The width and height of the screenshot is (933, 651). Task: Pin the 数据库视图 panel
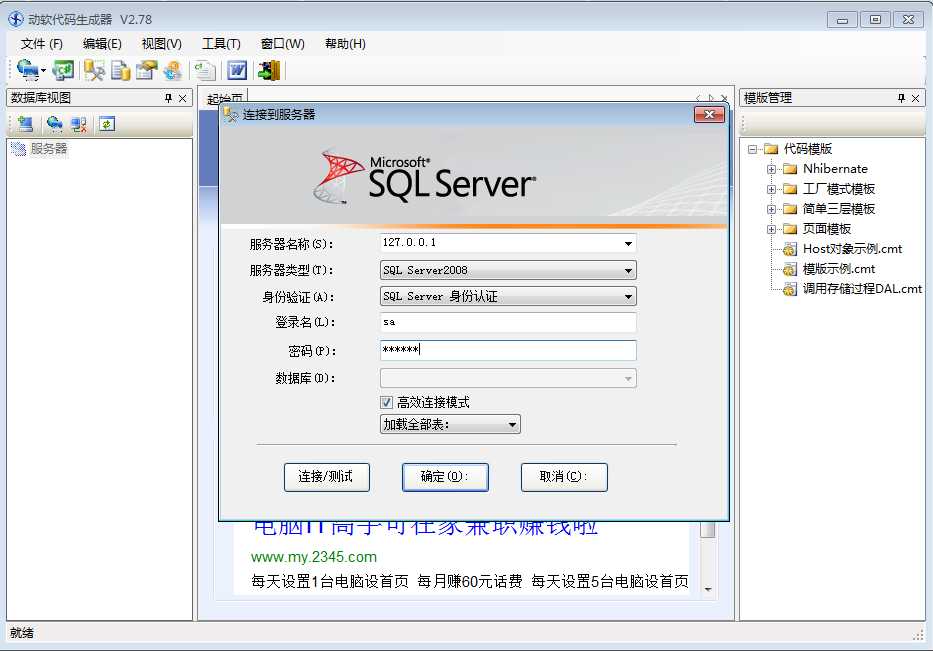point(168,98)
